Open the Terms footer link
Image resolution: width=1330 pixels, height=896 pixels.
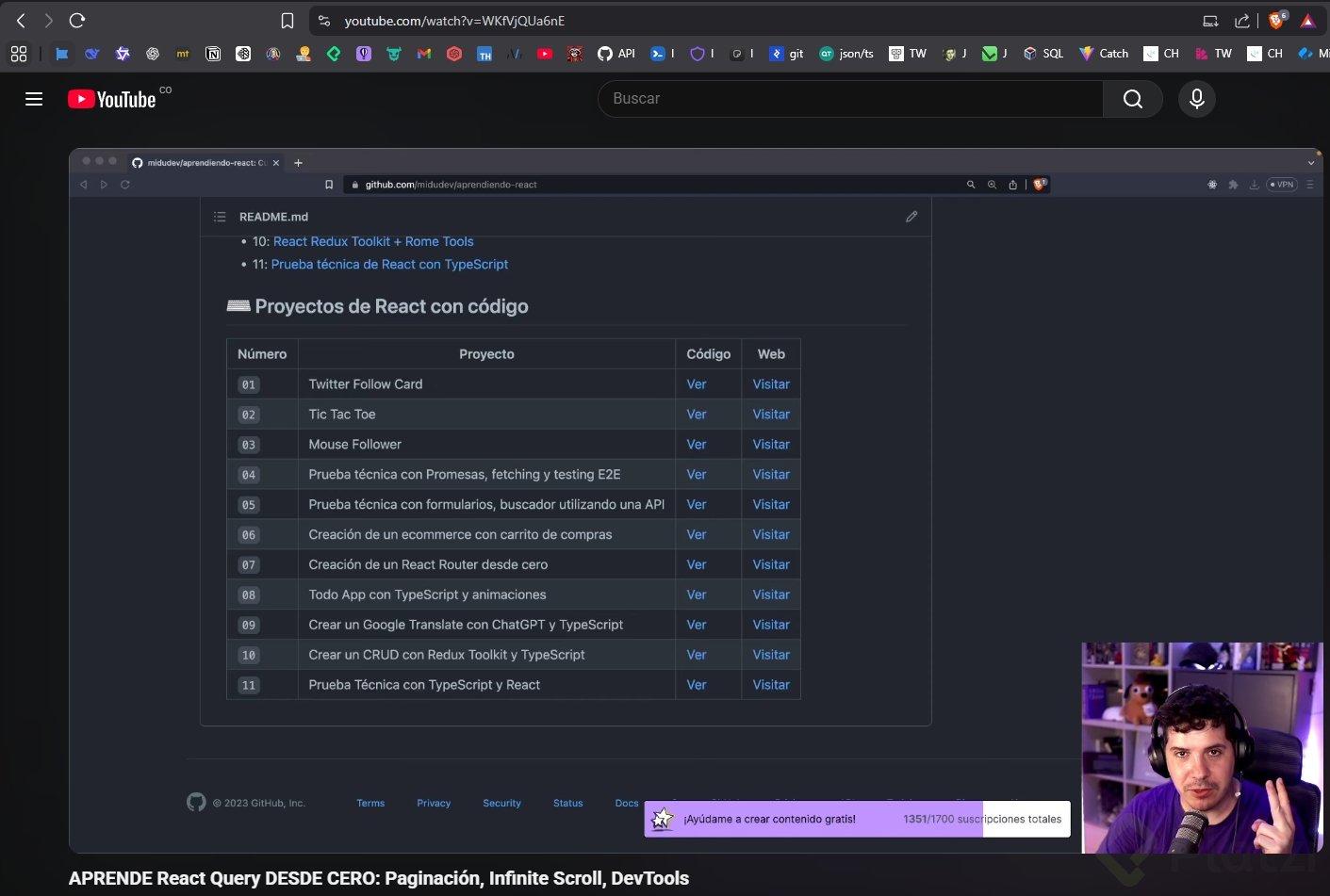[370, 804]
